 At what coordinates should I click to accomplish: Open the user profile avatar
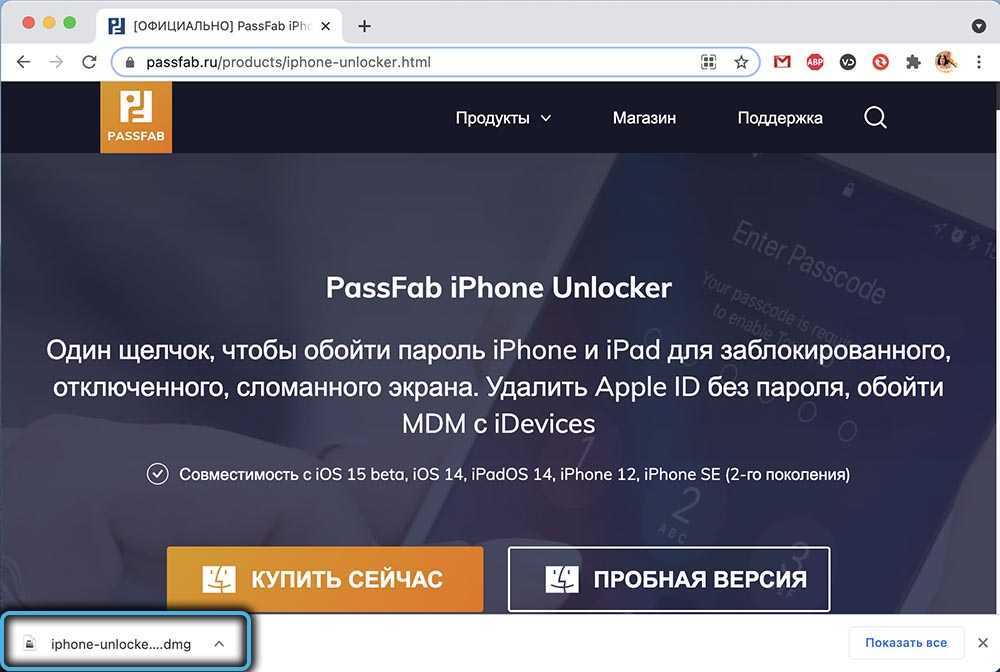(946, 62)
